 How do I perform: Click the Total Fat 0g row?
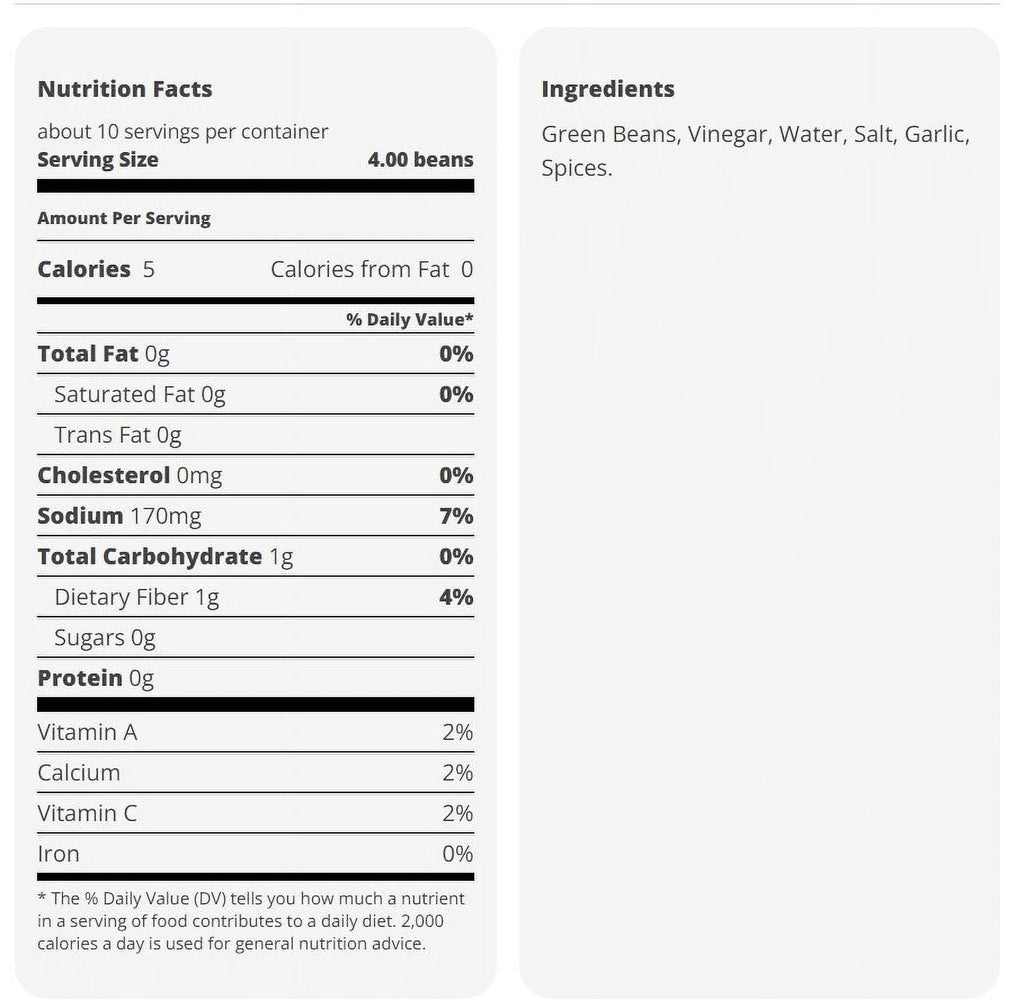(255, 354)
